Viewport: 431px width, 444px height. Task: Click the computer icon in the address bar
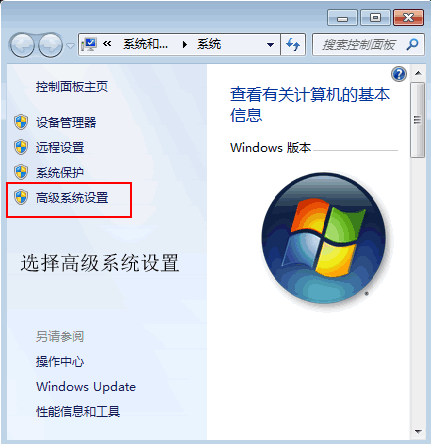(89, 44)
